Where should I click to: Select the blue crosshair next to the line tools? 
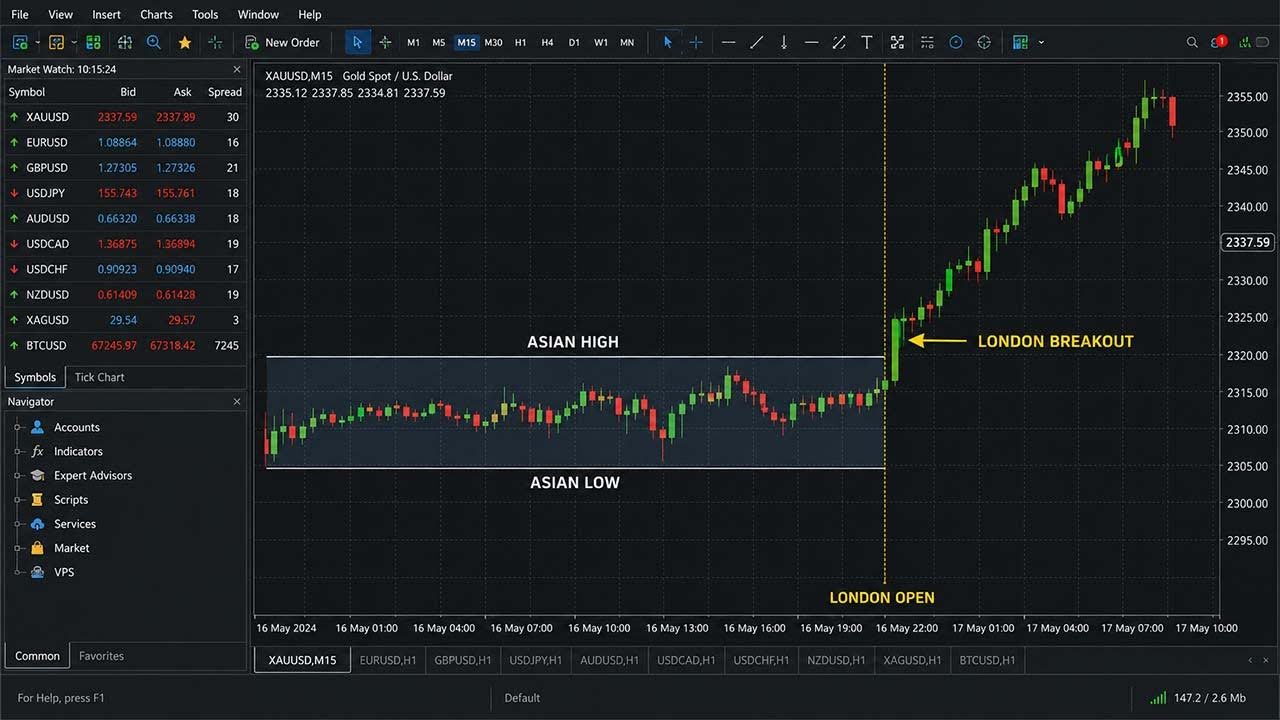click(x=696, y=42)
